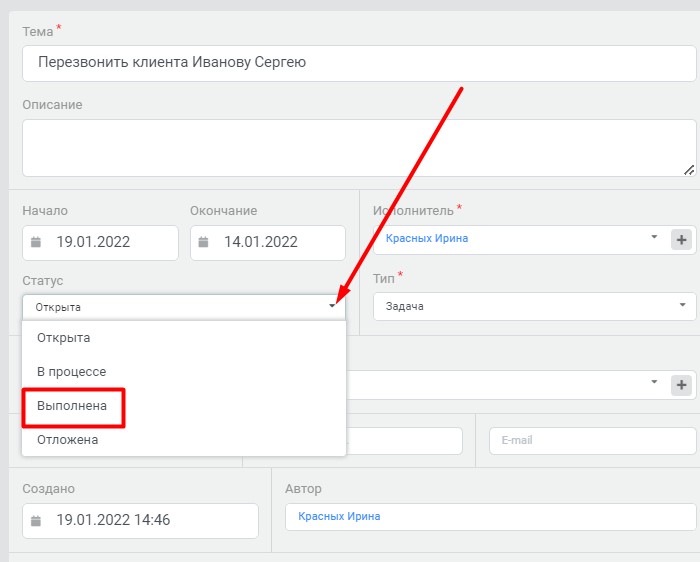
Task: Open Красных Ирина link in Исполнитель field
Action: [x=427, y=238]
